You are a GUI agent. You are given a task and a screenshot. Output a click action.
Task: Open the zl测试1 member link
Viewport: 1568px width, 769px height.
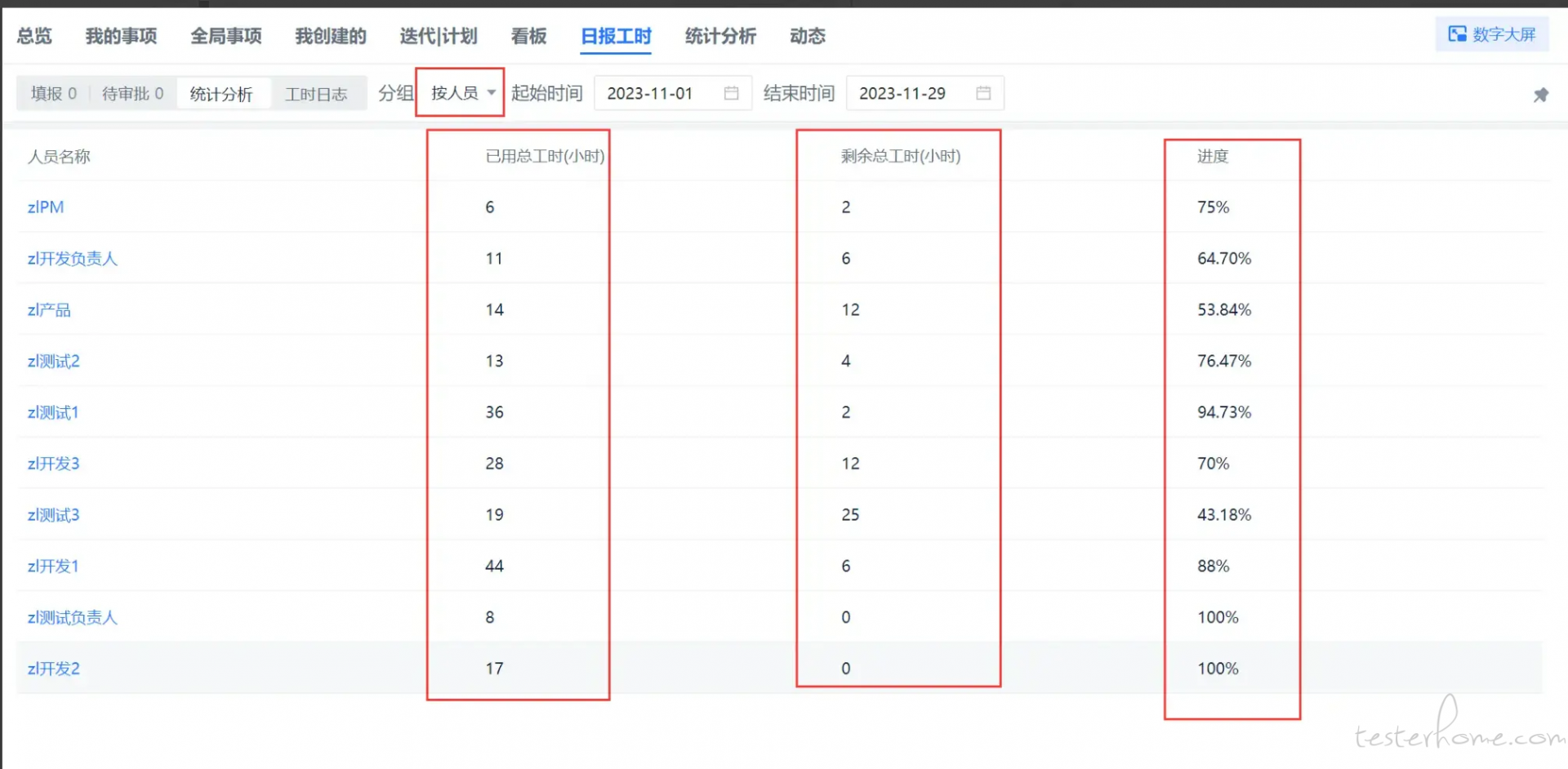pos(53,413)
